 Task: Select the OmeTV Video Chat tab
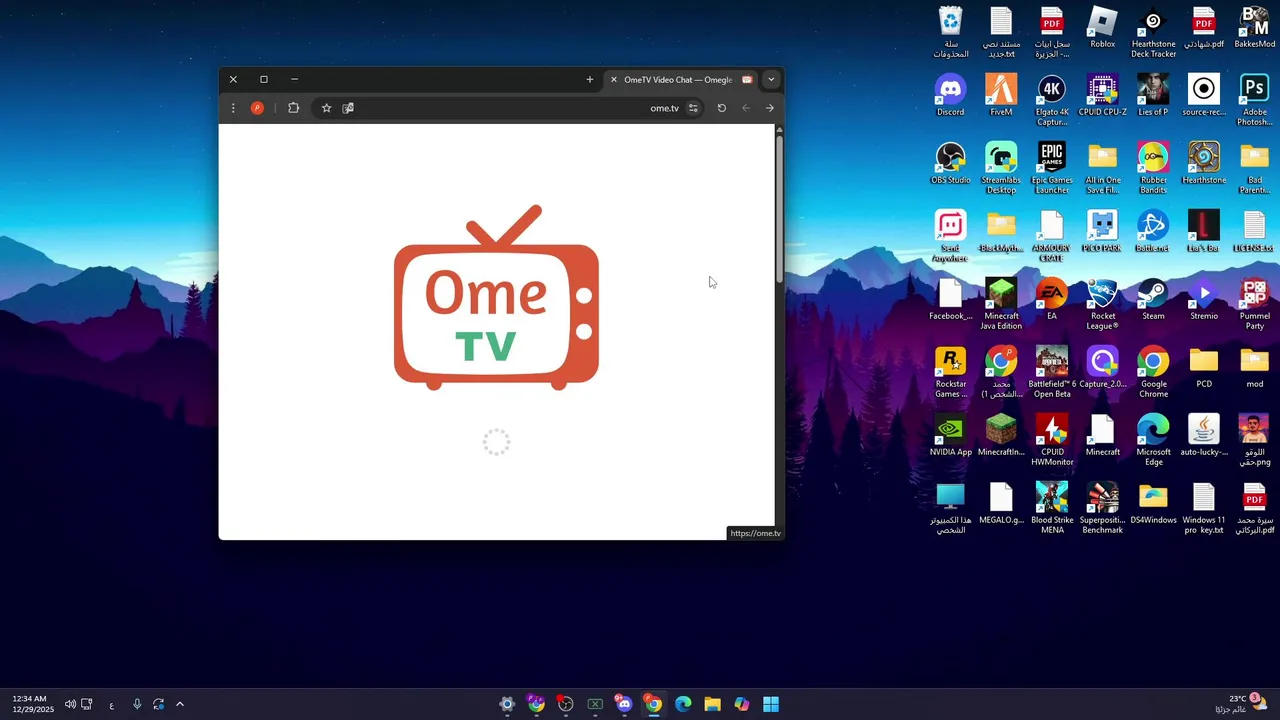(680, 80)
